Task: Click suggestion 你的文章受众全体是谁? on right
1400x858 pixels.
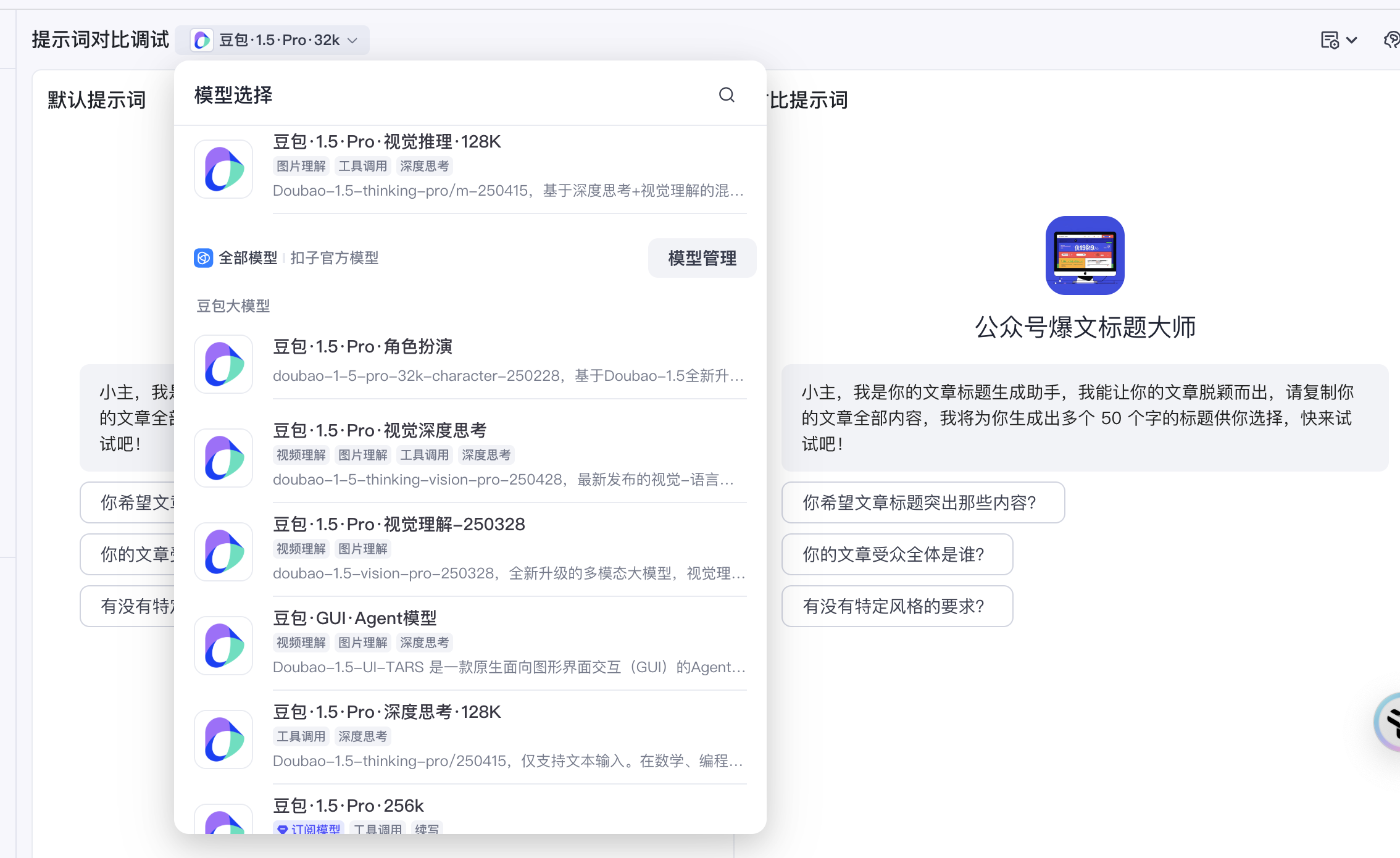Action: [x=897, y=554]
